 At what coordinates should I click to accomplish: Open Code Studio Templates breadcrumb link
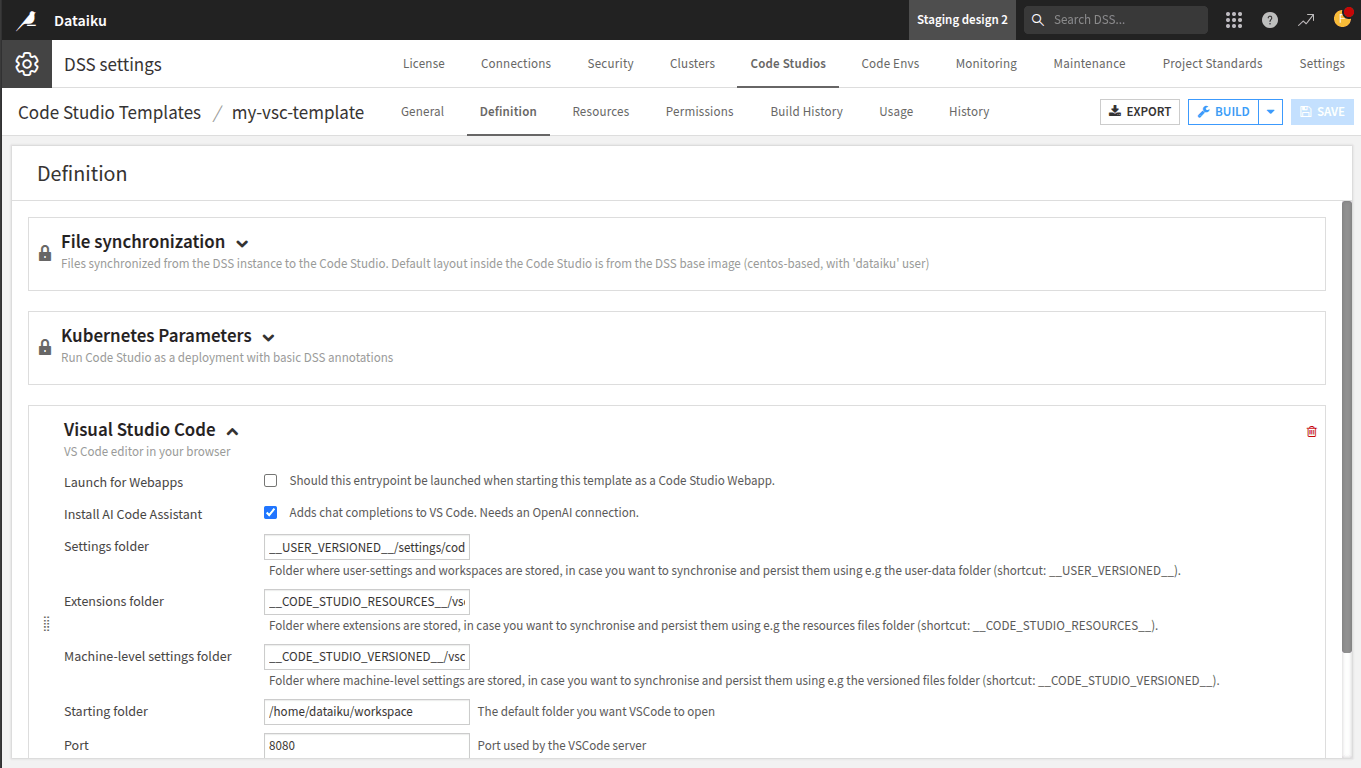click(108, 112)
